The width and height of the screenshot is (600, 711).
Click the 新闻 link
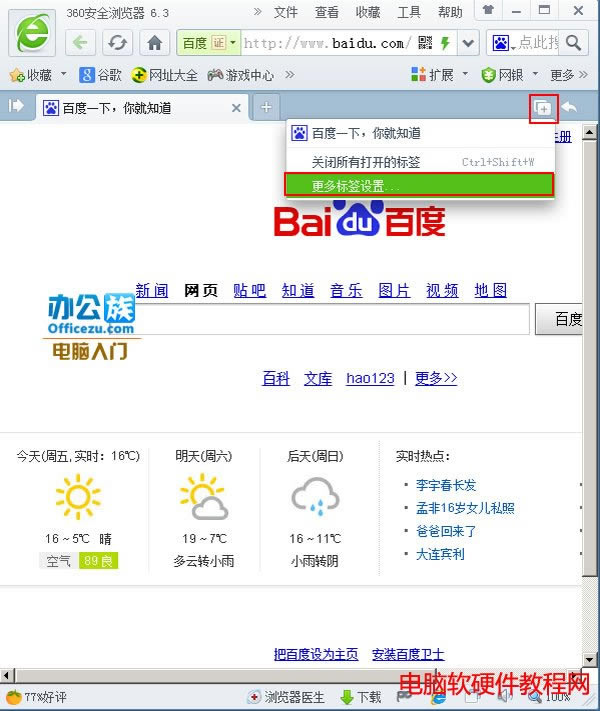point(152,290)
